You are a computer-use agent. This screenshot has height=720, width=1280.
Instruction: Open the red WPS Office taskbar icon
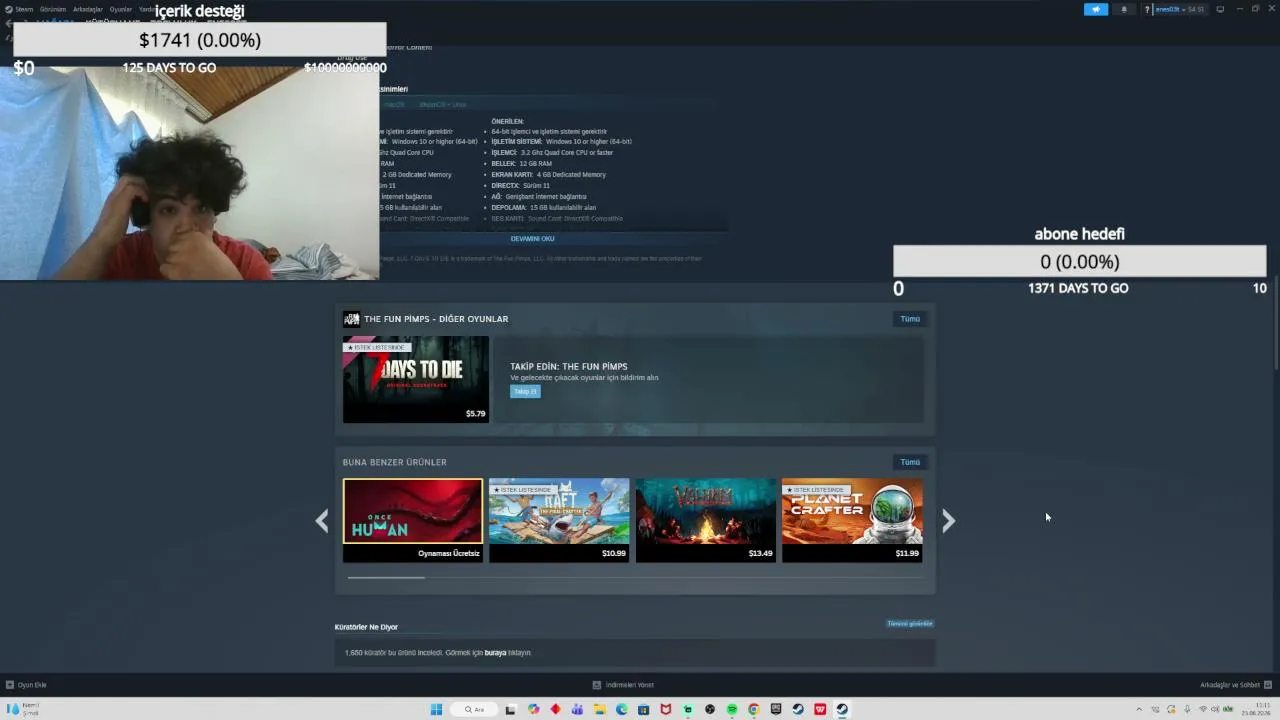pyautogui.click(x=820, y=710)
